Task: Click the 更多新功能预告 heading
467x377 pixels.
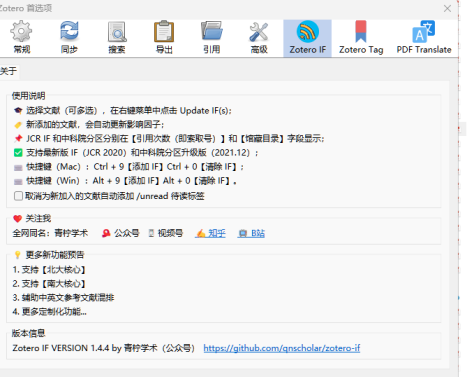Action: point(49,255)
